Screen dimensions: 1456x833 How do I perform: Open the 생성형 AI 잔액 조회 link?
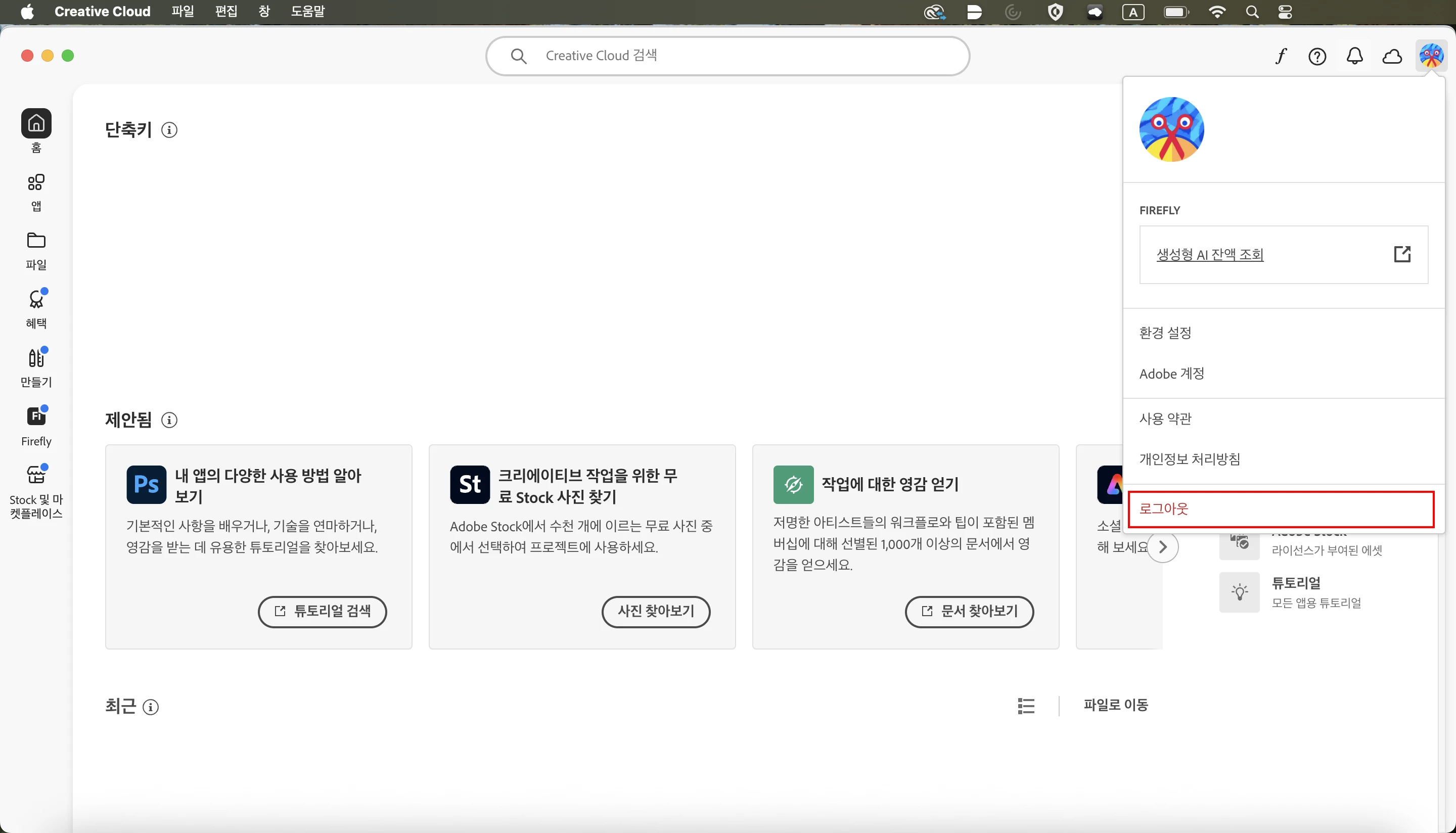pyautogui.click(x=1209, y=255)
